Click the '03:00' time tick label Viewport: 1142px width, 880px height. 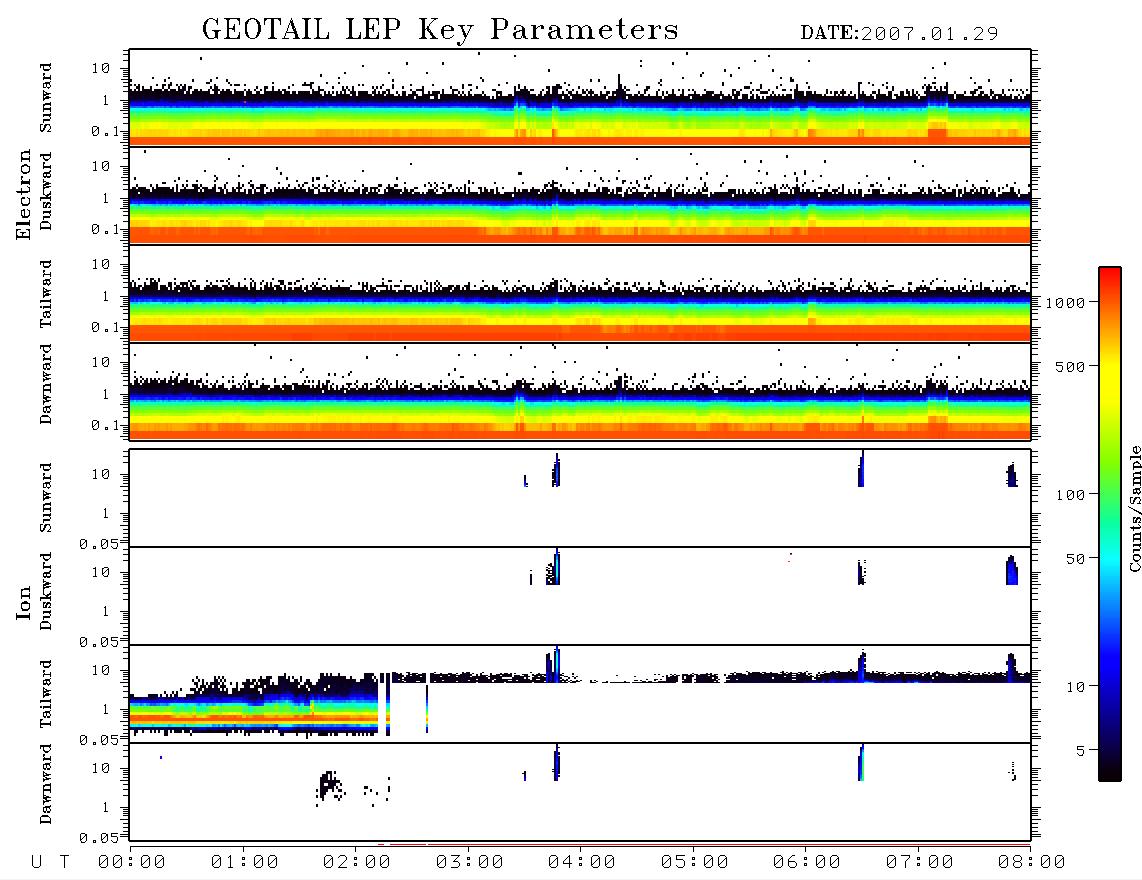click(x=470, y=862)
